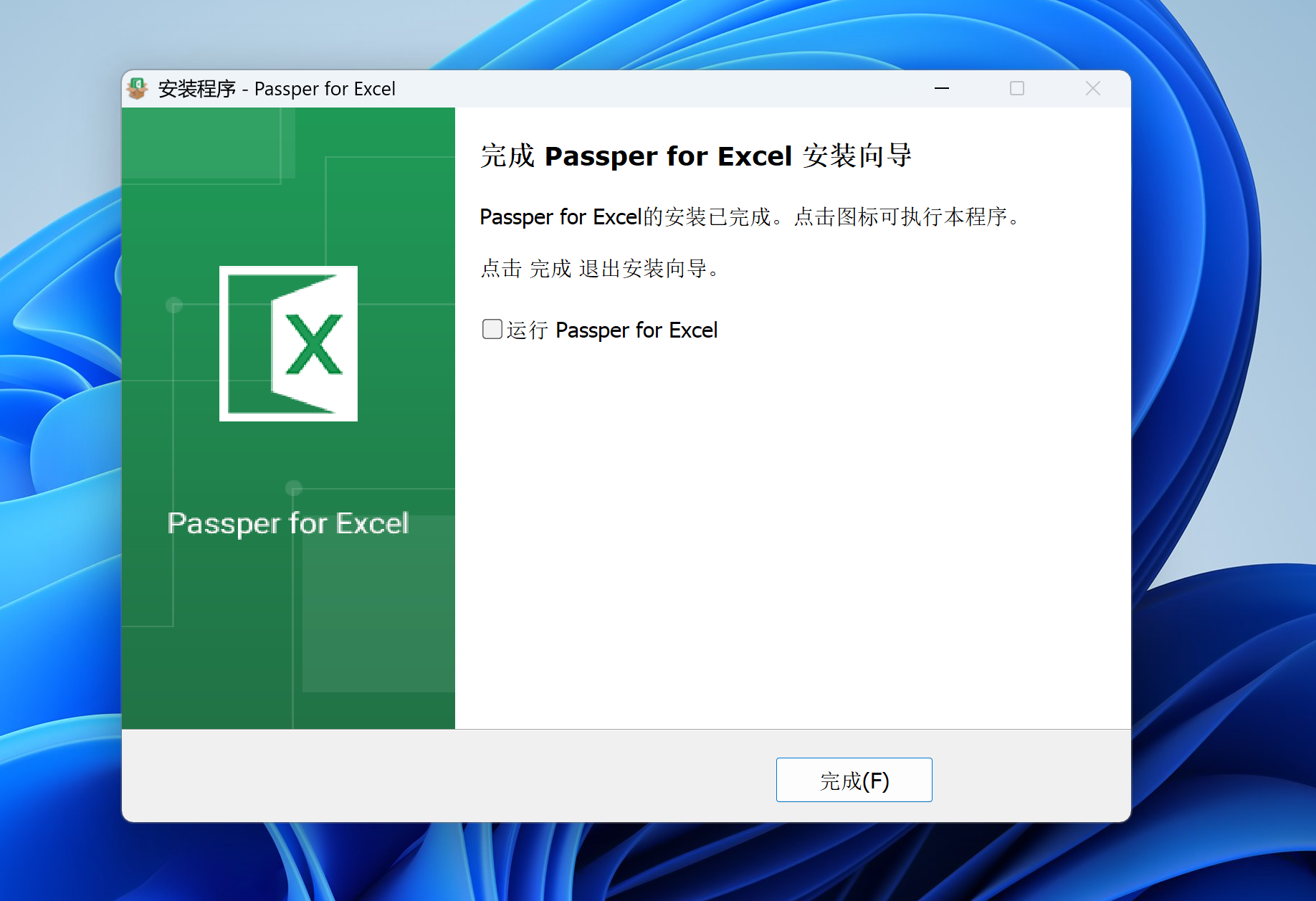This screenshot has width=1316, height=901.
Task: Check the 运行 Passper for Excel checkbox
Action: [x=492, y=329]
